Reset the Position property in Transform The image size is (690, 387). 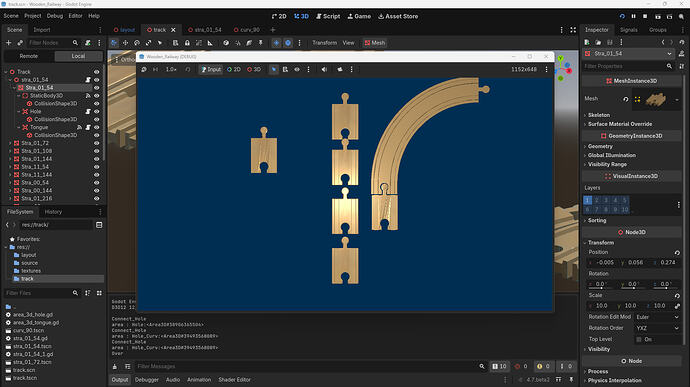677,252
